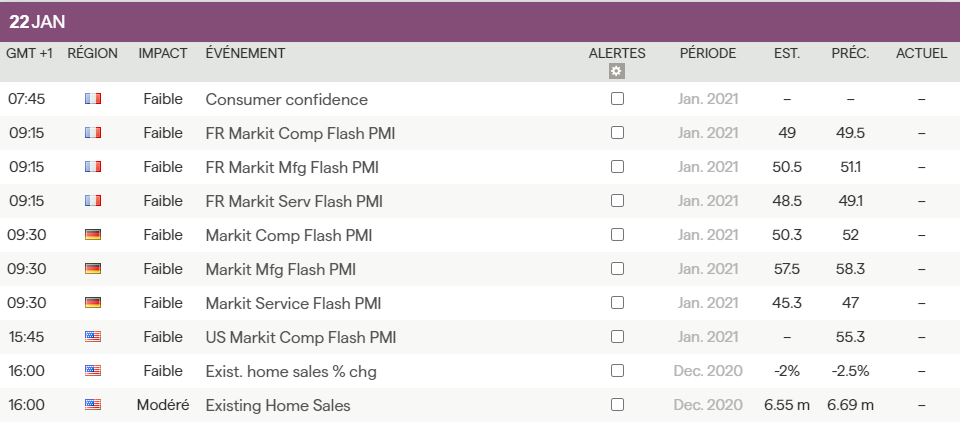
Task: Check alert box for Existing Home Sales
Action: click(x=617, y=405)
